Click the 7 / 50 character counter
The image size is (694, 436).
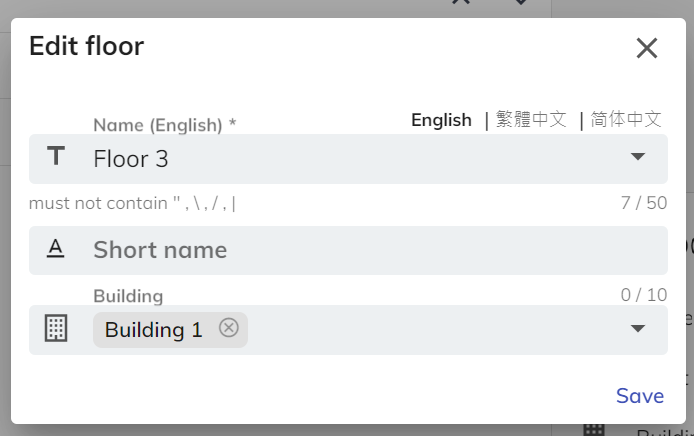(643, 203)
